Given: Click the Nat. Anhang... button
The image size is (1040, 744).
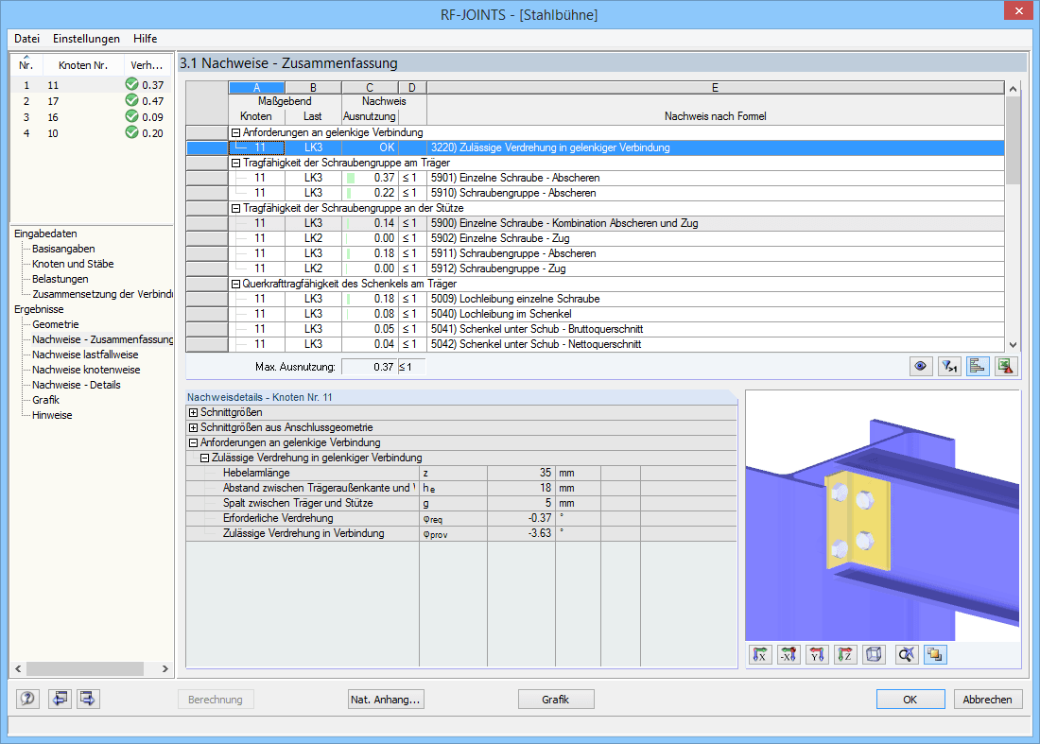Looking at the screenshot, I should coord(385,700).
